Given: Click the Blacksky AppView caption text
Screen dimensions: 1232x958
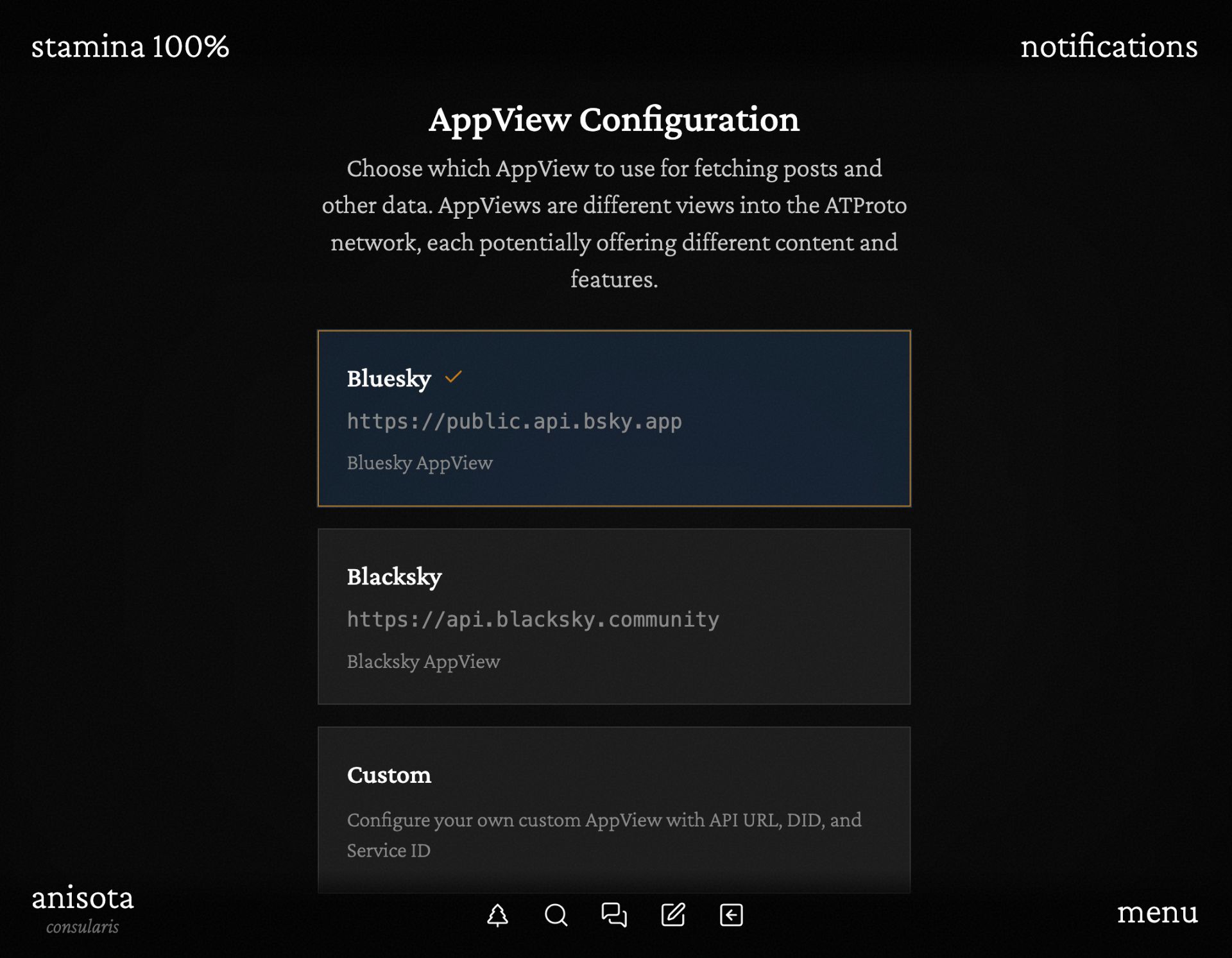Looking at the screenshot, I should click(x=424, y=662).
